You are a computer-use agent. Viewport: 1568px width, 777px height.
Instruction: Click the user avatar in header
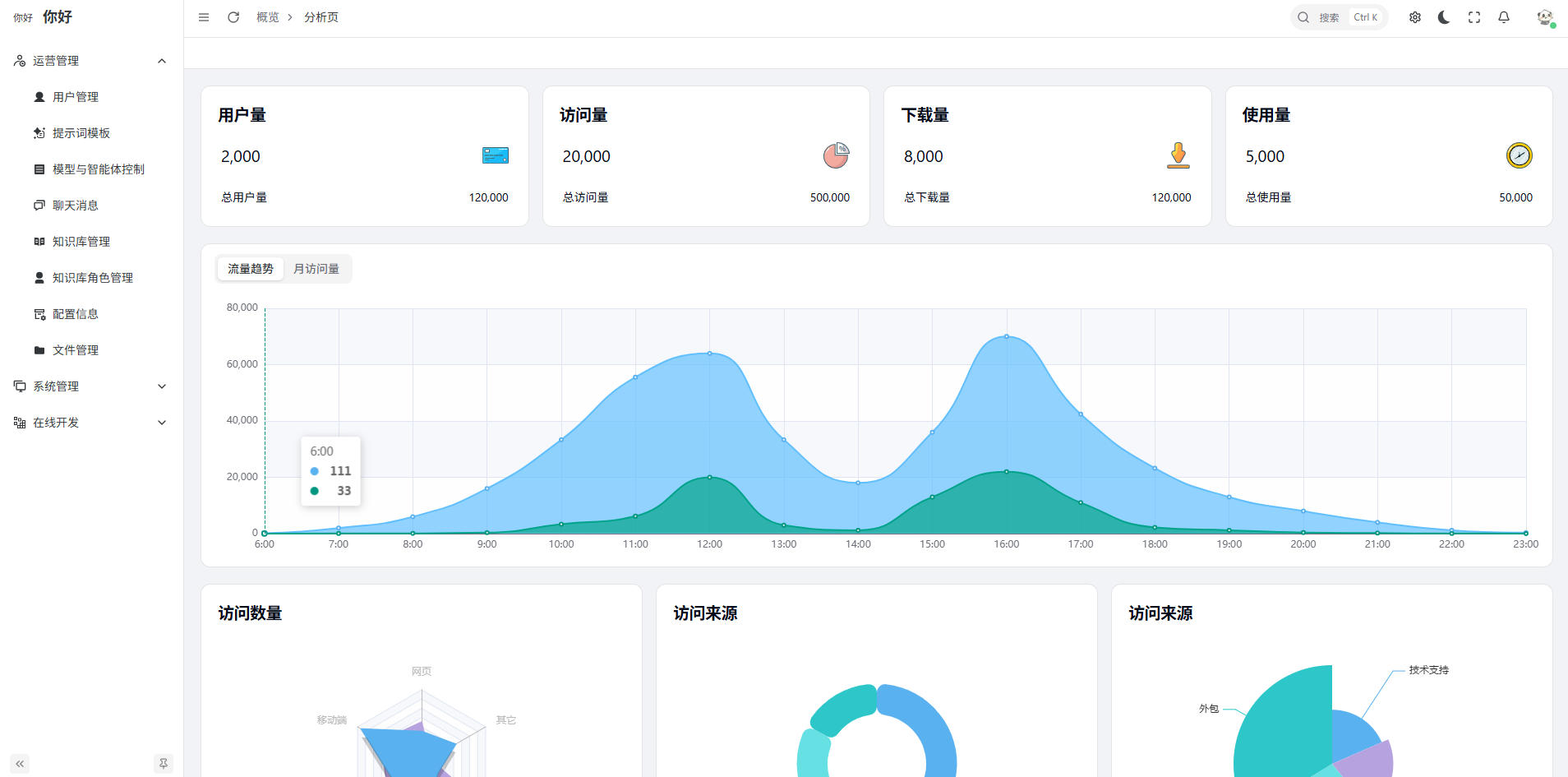[x=1544, y=17]
